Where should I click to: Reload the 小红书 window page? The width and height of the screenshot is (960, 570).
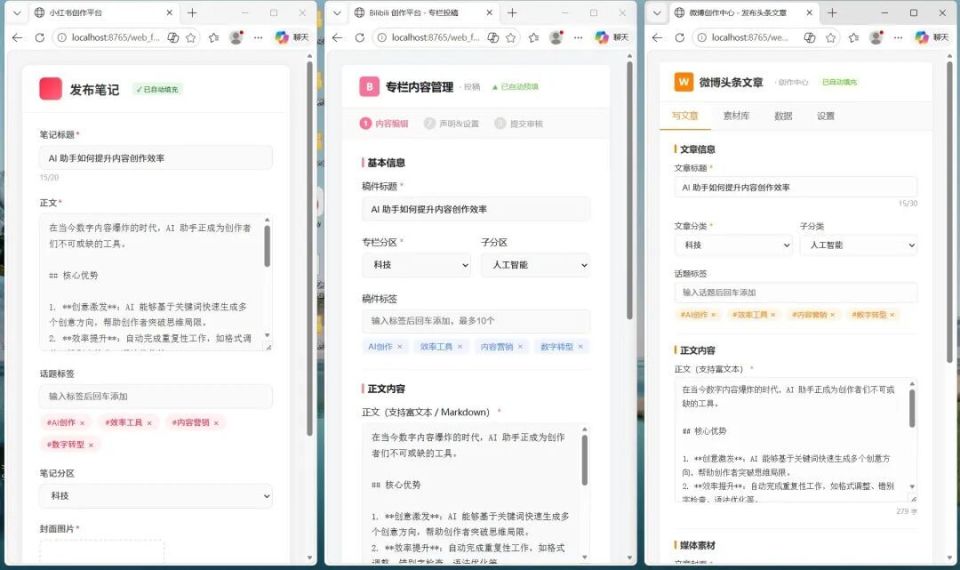click(40, 38)
